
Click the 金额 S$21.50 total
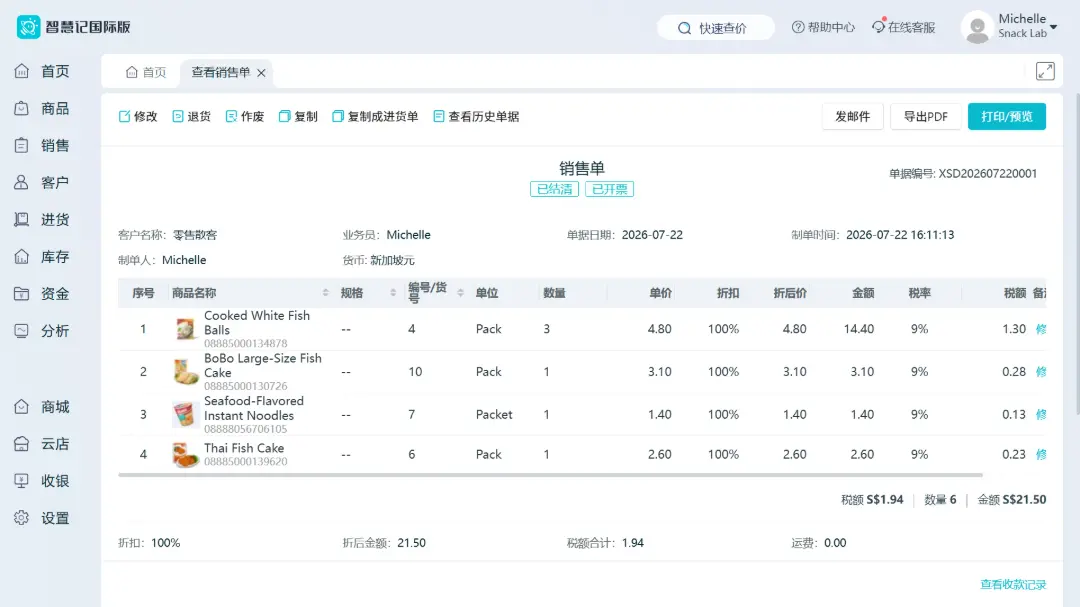click(x=1012, y=500)
